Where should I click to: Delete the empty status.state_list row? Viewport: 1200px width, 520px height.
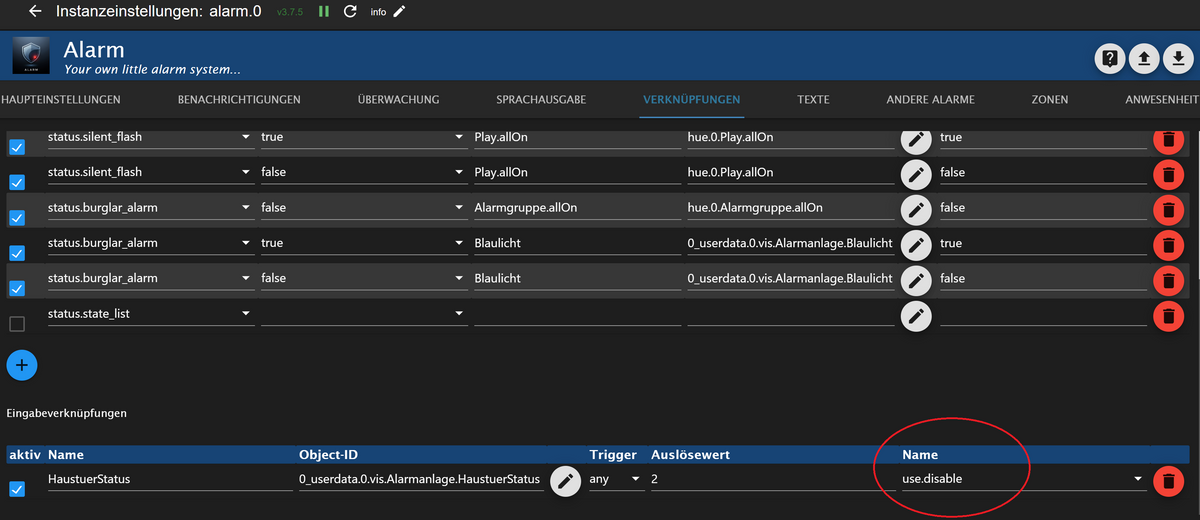(1167, 317)
